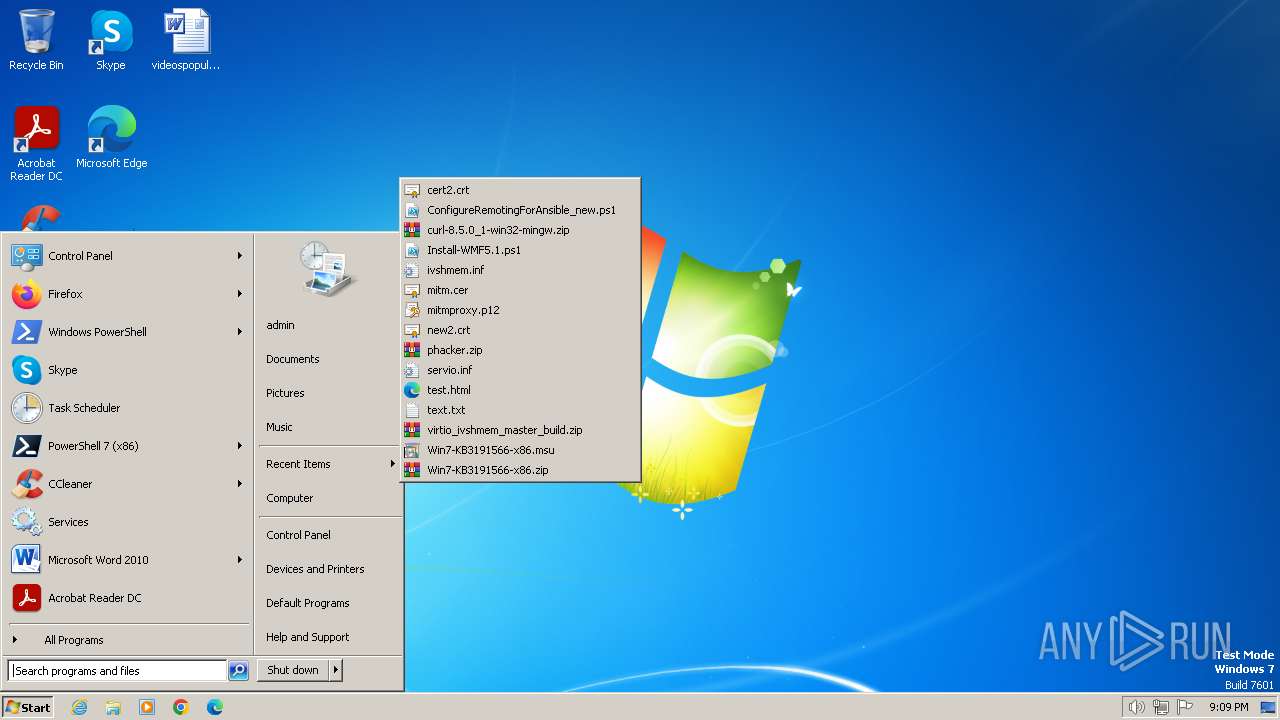Click the Start button
The width and height of the screenshot is (1280, 720).
click(28, 707)
